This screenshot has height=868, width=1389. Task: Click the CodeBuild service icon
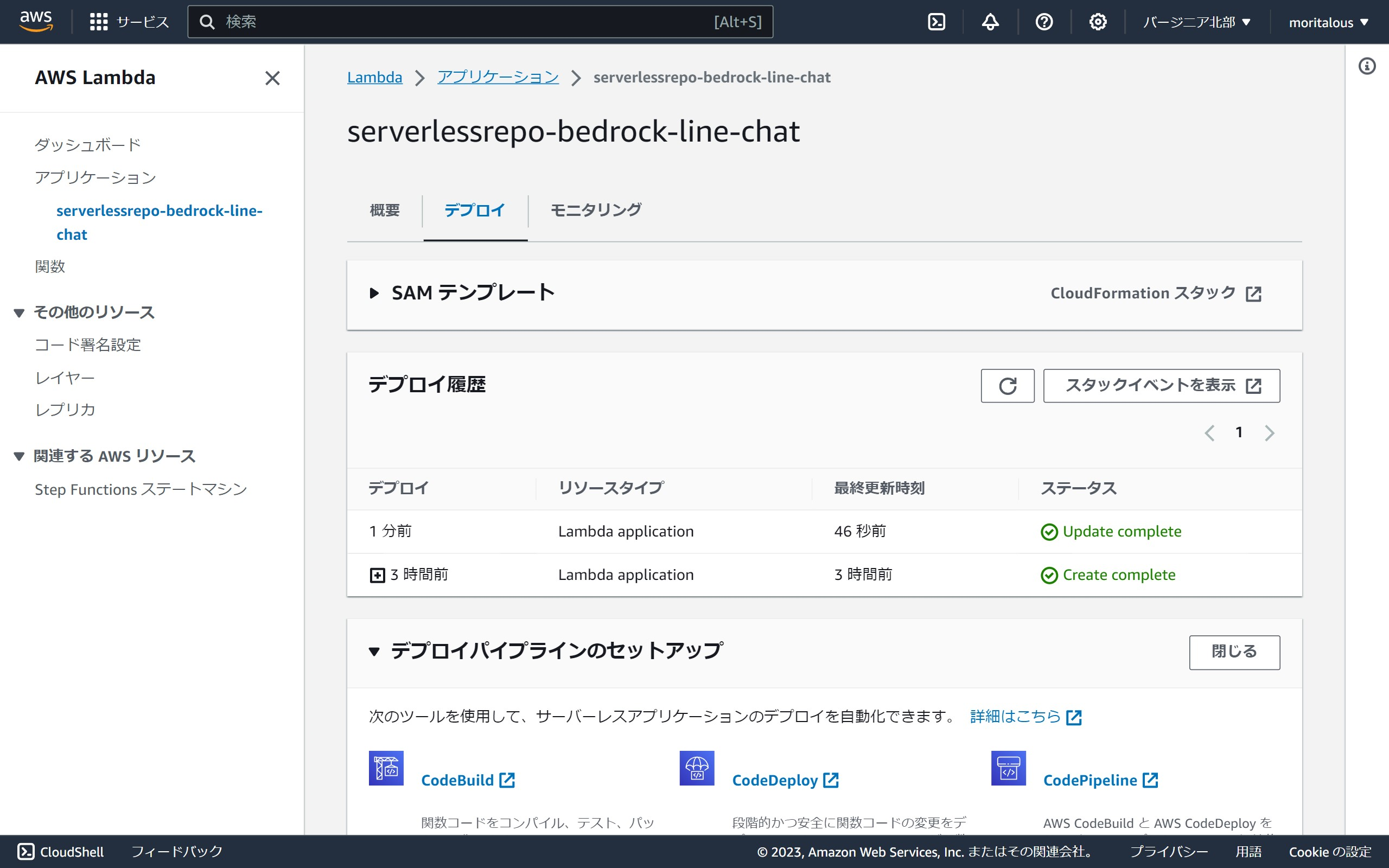(386, 768)
